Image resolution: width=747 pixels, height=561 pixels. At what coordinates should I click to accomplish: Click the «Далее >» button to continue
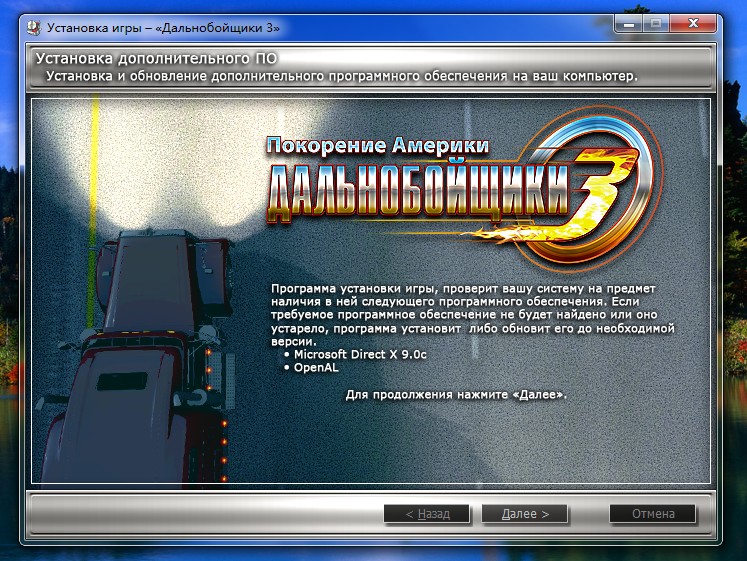[x=525, y=514]
